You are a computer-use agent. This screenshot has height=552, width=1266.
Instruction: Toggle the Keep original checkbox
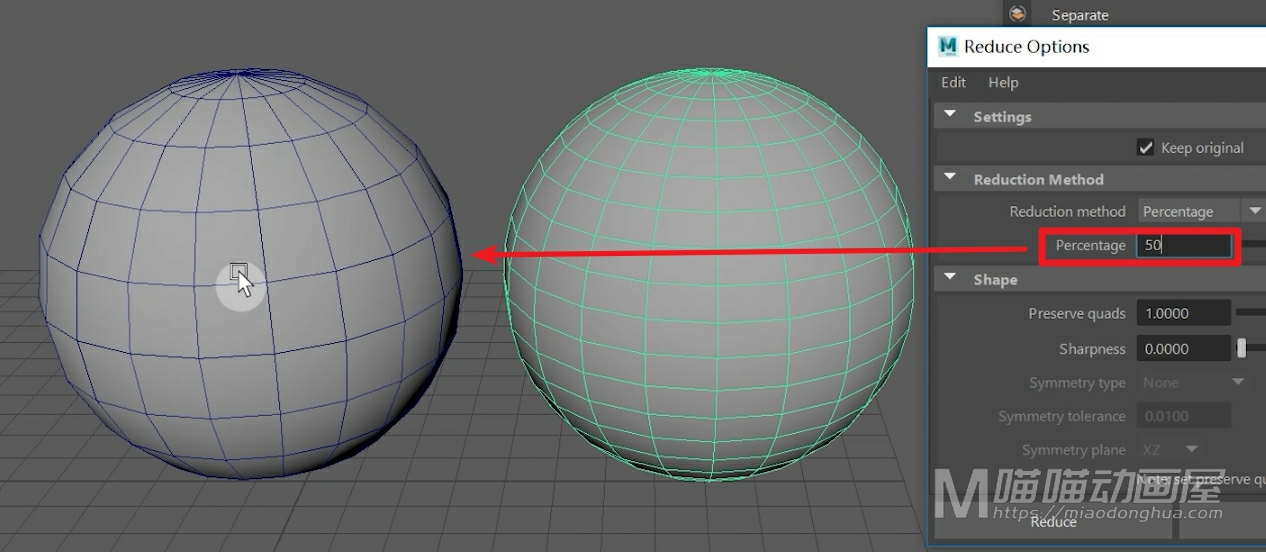point(1146,147)
